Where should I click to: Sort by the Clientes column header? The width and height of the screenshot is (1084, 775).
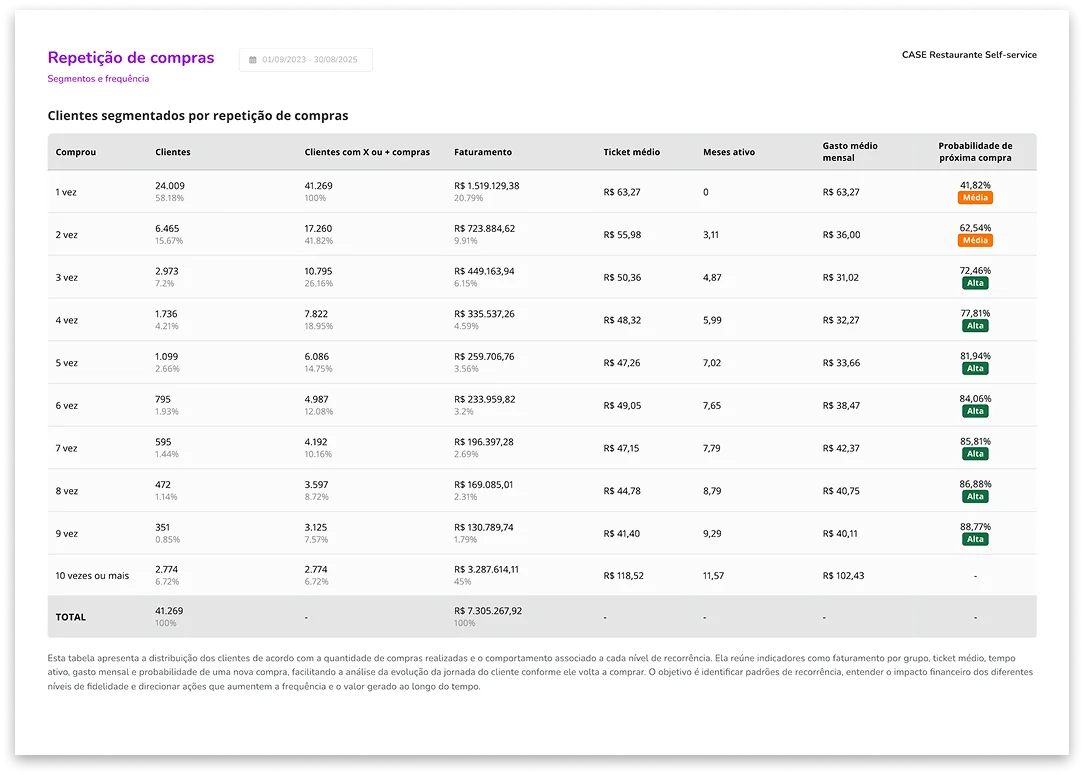173,152
